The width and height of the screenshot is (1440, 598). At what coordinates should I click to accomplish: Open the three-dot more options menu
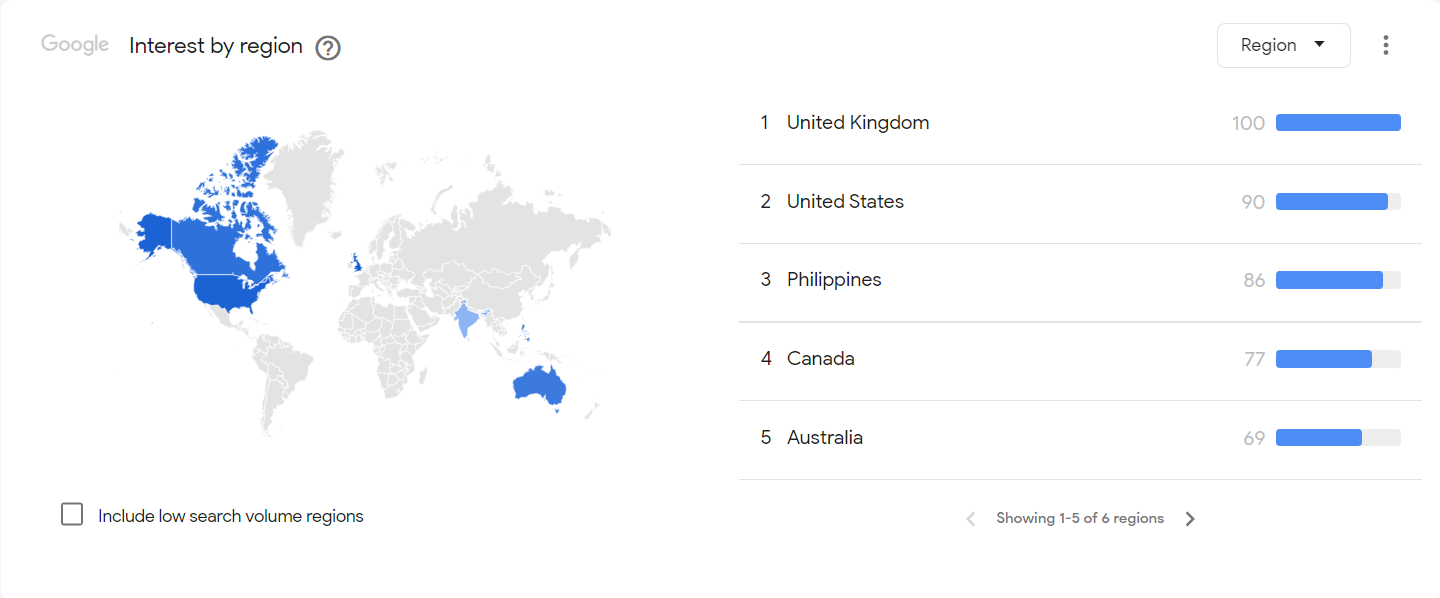[x=1385, y=45]
